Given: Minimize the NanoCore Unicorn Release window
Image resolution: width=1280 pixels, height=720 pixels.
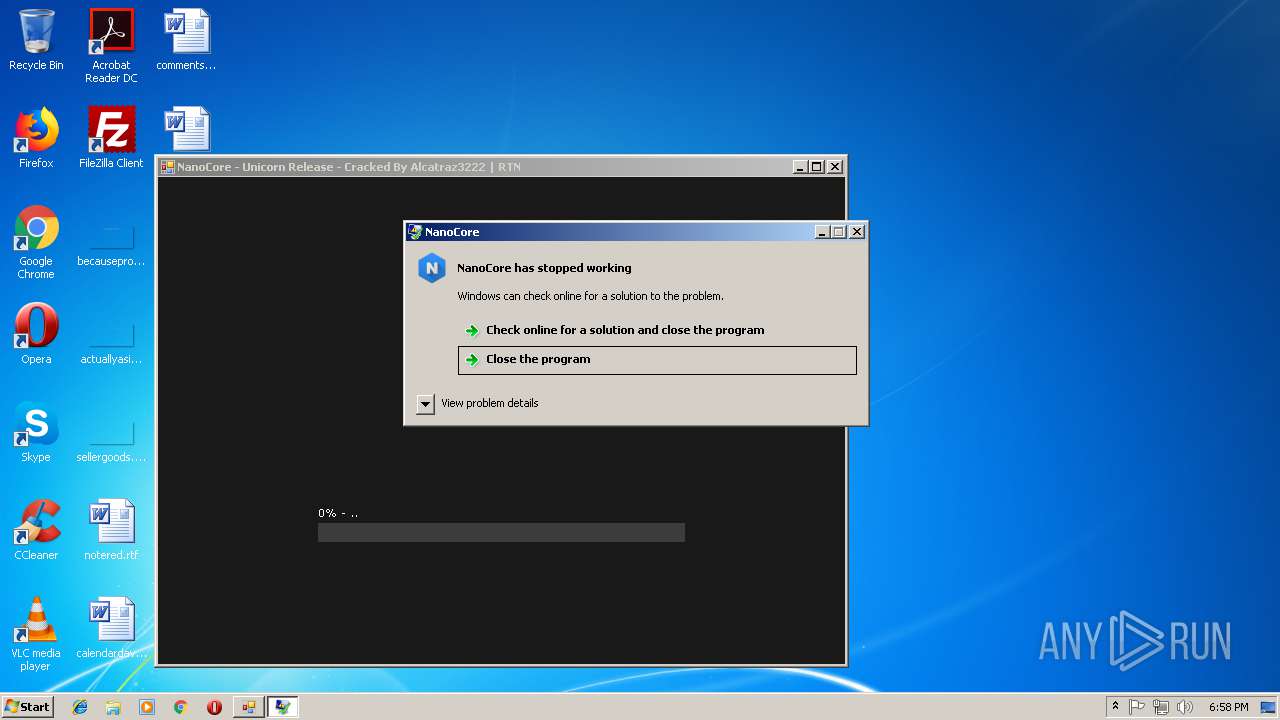Looking at the screenshot, I should coord(800,167).
